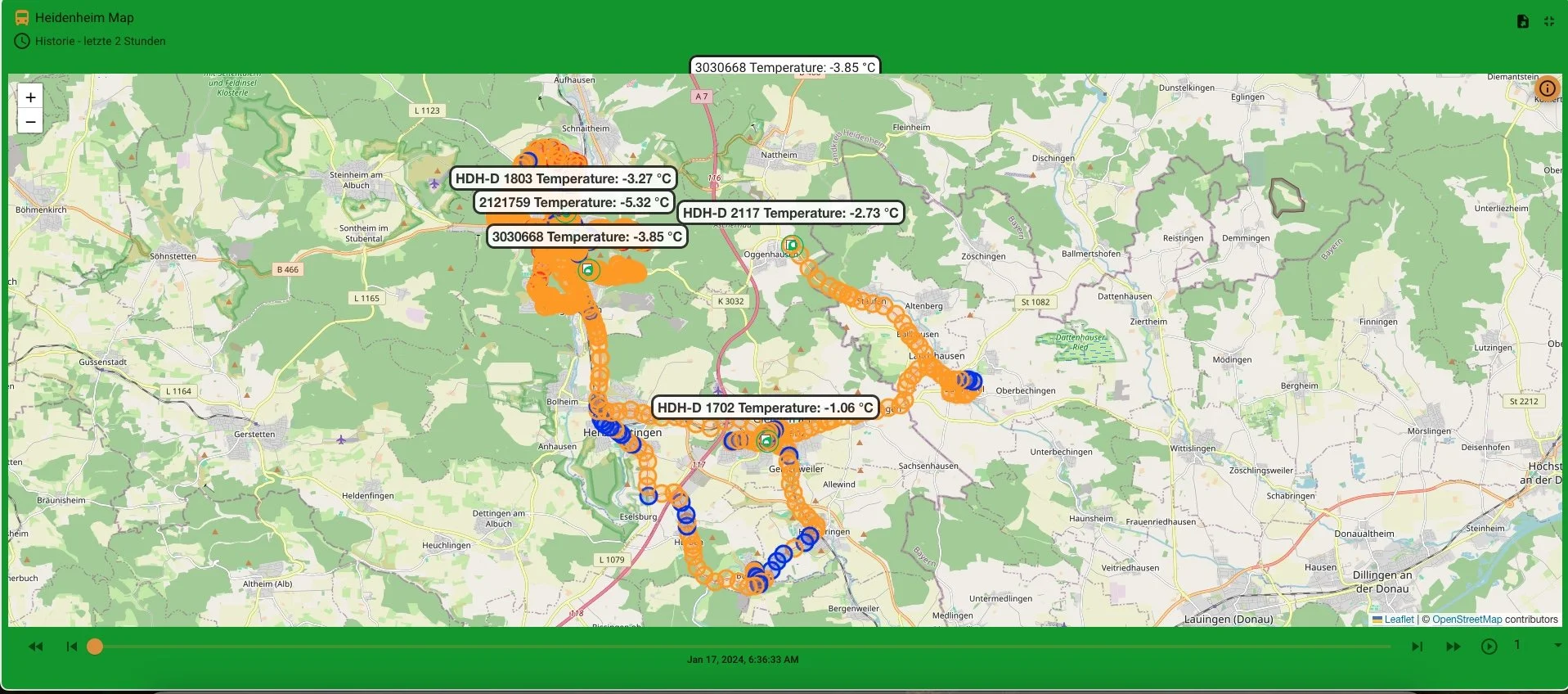The width and height of the screenshot is (1568, 694).
Task: Click the 'Historie - letzte 2 Stunden' subtitle
Action: pos(101,41)
